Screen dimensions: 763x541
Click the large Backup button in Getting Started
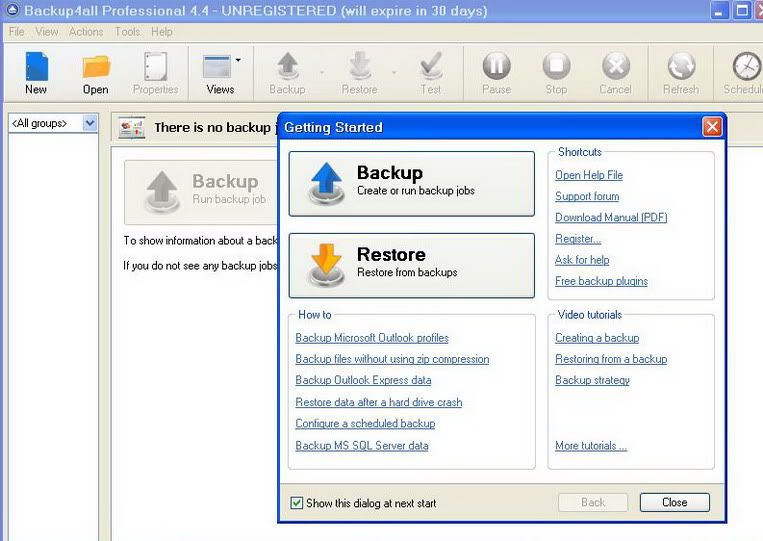[x=412, y=184]
